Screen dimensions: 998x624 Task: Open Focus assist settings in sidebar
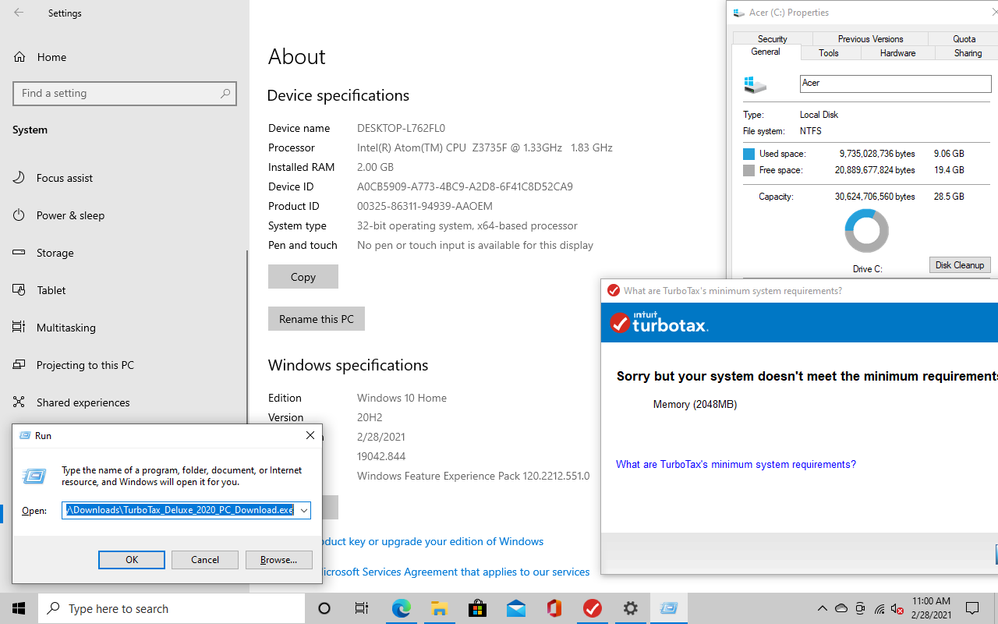pos(64,178)
